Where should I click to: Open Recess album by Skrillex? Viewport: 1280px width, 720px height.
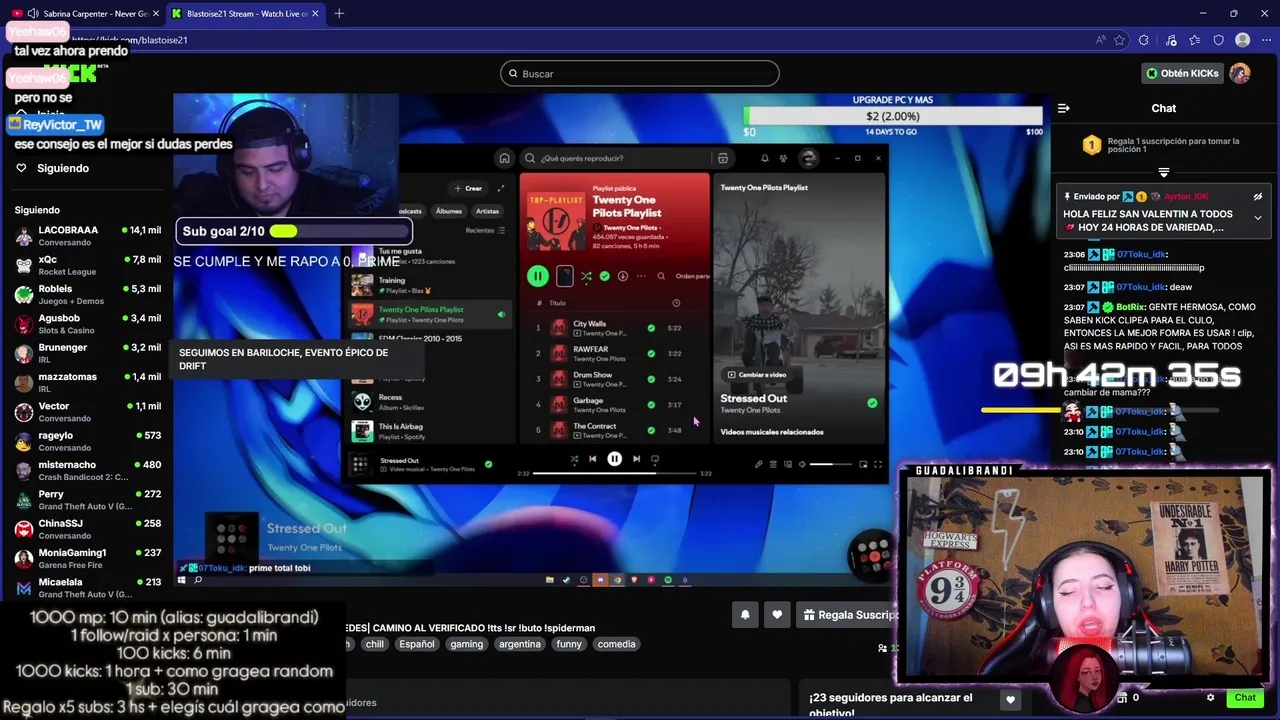[x=430, y=401]
